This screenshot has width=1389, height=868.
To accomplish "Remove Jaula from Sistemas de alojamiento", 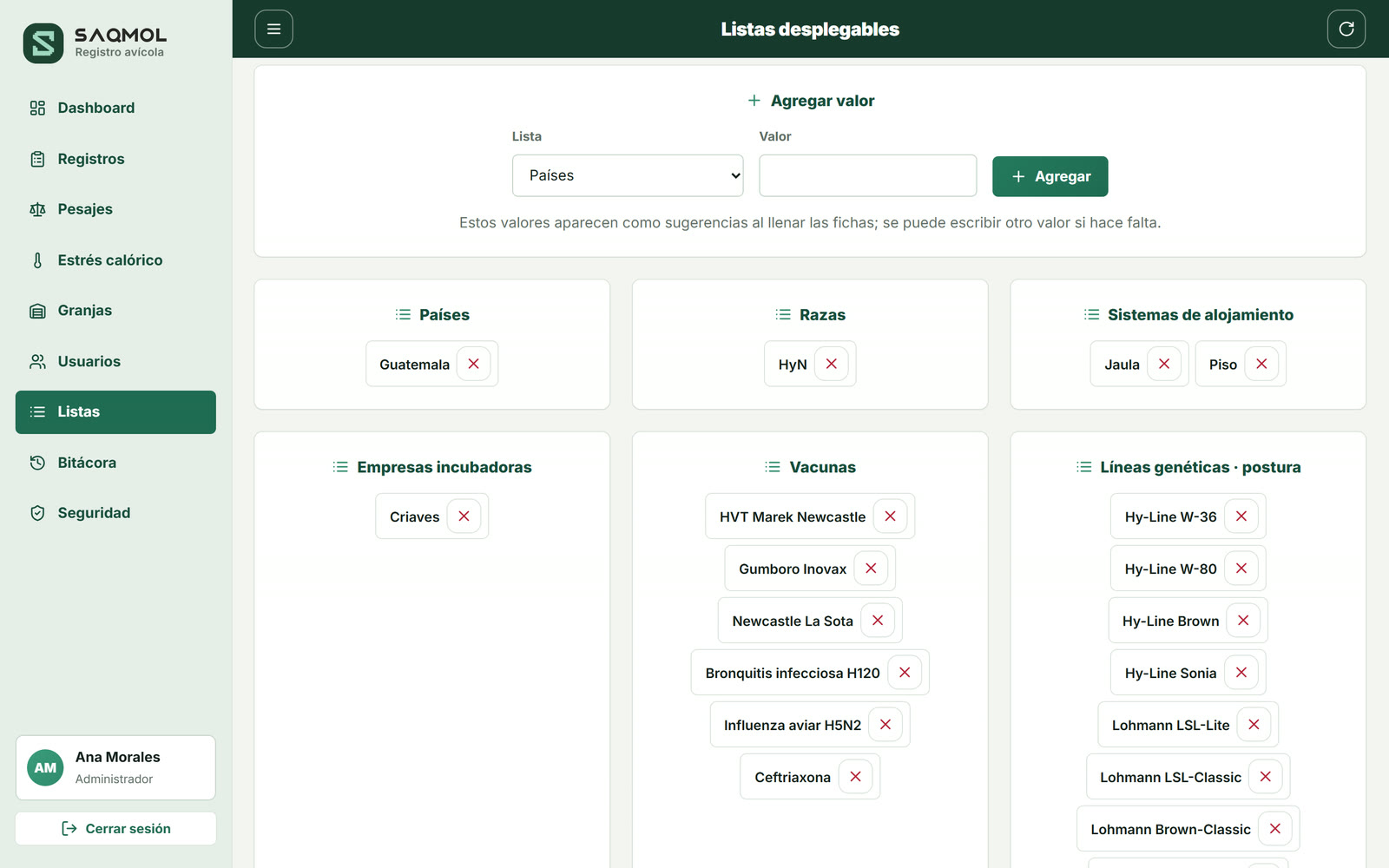I will (1163, 364).
